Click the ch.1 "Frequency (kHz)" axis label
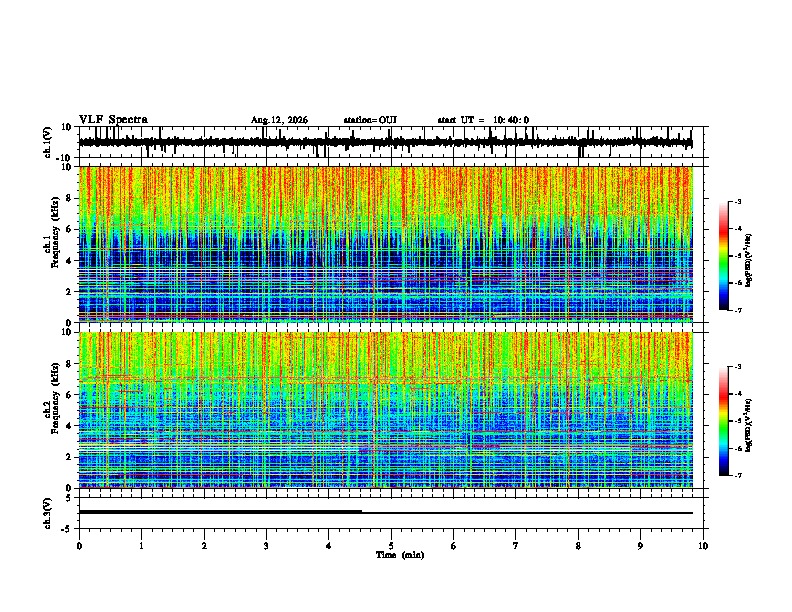This screenshot has height=612, width=792. pyautogui.click(x=55, y=232)
